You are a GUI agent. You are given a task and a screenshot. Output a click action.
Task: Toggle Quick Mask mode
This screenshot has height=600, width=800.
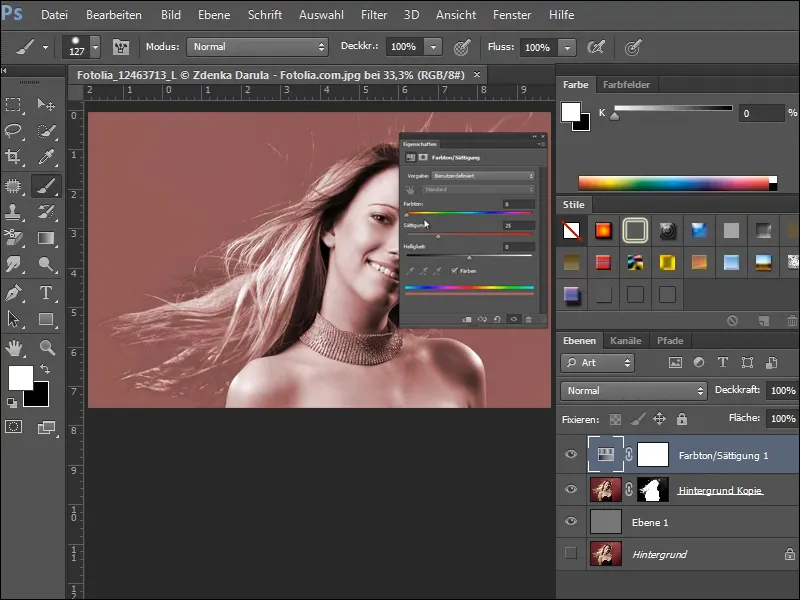pos(13,427)
